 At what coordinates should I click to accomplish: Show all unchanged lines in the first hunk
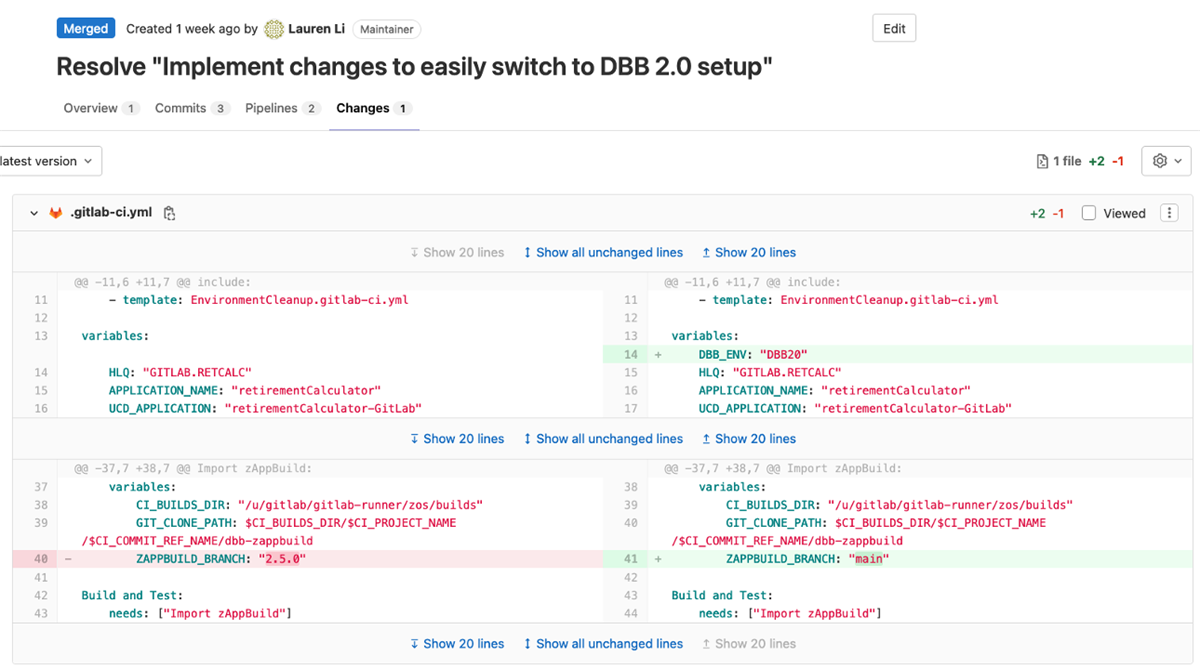pos(603,252)
